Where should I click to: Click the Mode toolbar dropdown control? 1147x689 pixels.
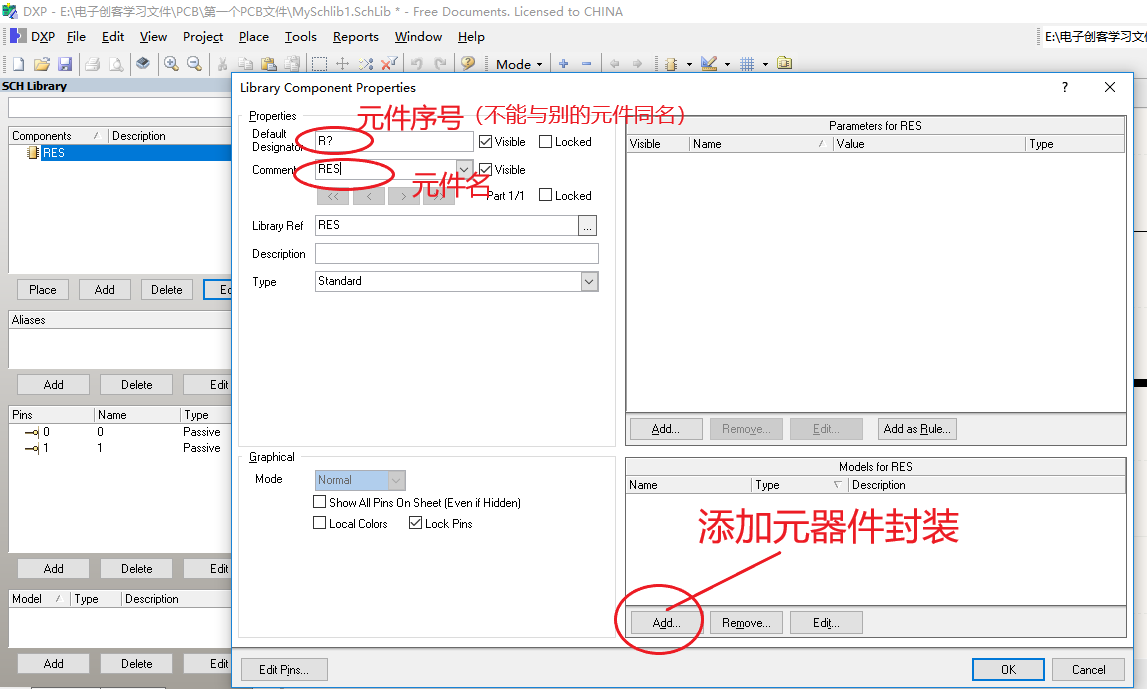(x=517, y=63)
